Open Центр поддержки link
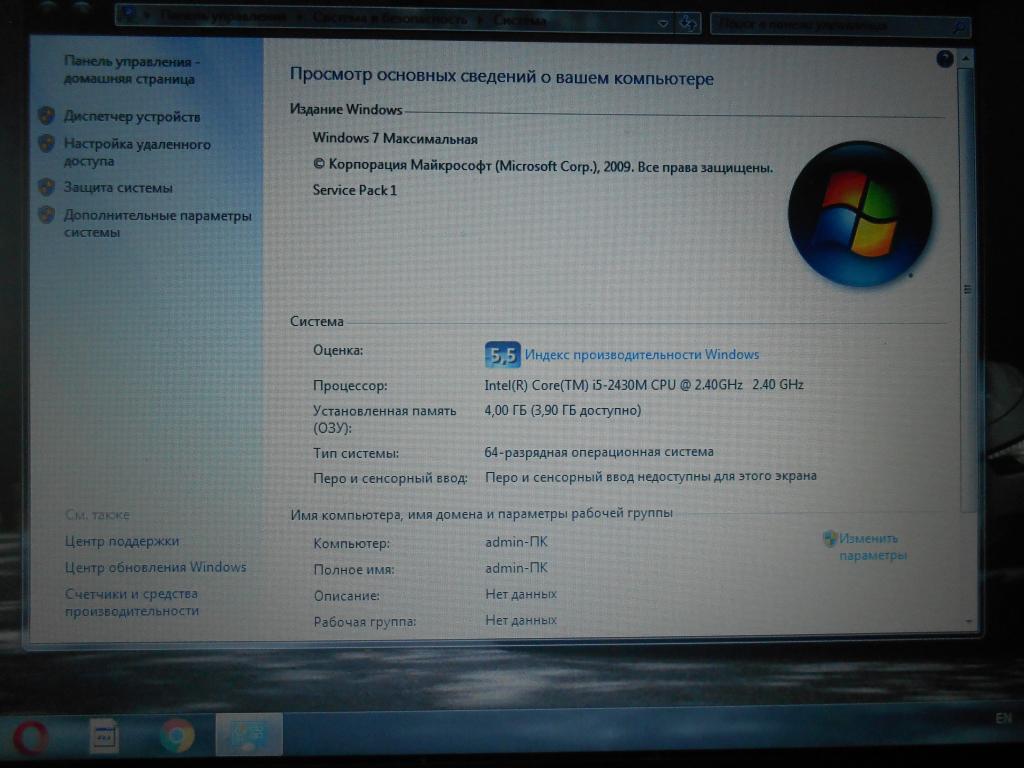The image size is (1024, 768). tap(122, 541)
